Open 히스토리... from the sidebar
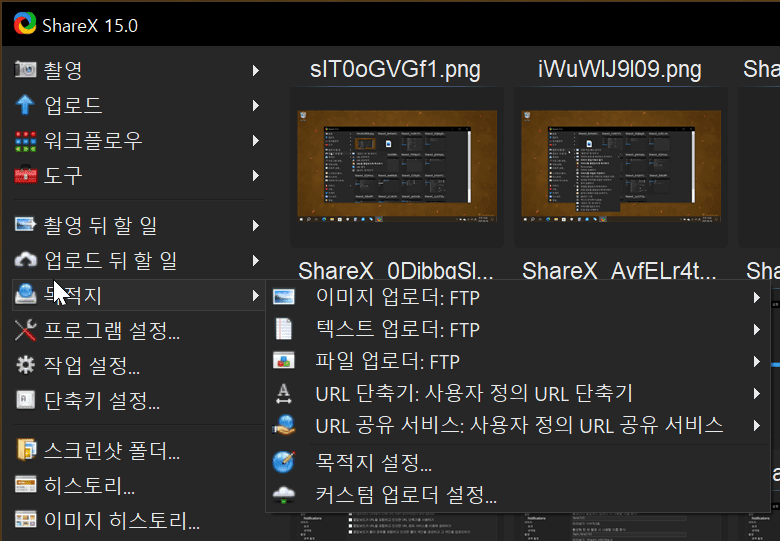 [138, 485]
